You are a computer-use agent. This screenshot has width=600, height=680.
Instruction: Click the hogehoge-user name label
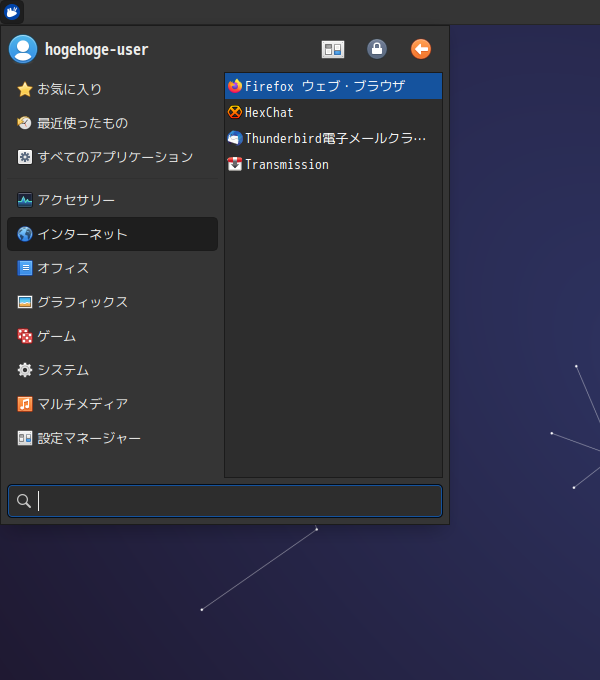(97, 49)
